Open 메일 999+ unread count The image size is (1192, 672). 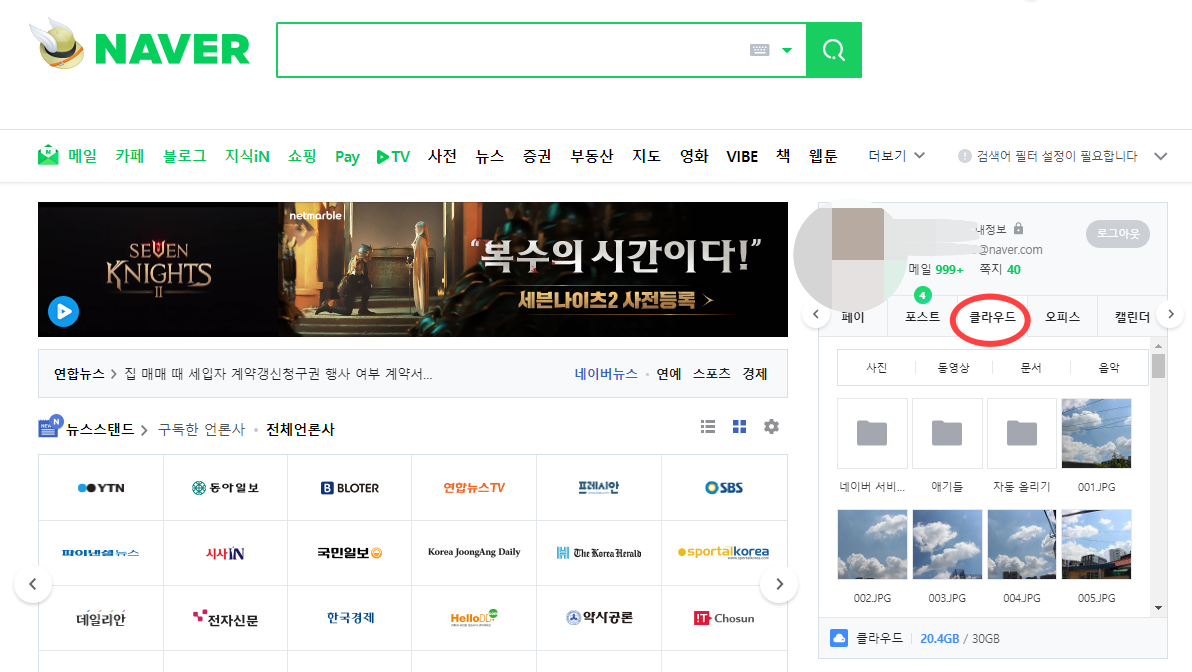[x=936, y=270]
